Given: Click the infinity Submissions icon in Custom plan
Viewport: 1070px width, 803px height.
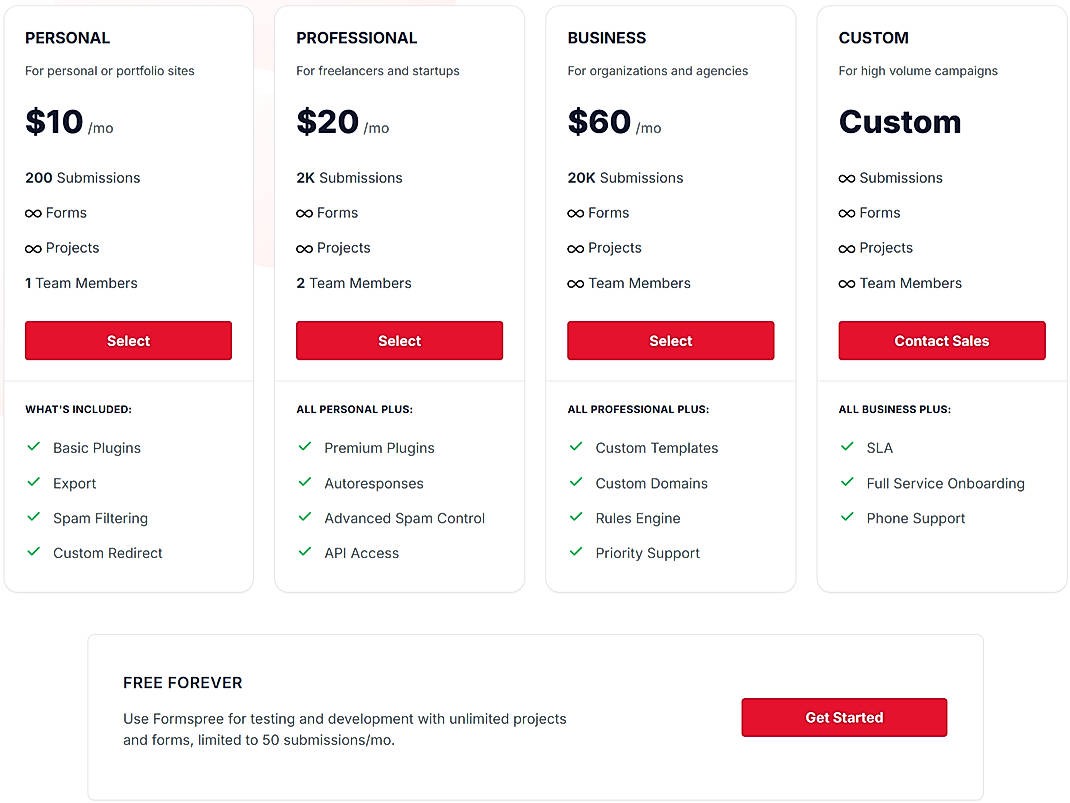Looking at the screenshot, I should (846, 177).
